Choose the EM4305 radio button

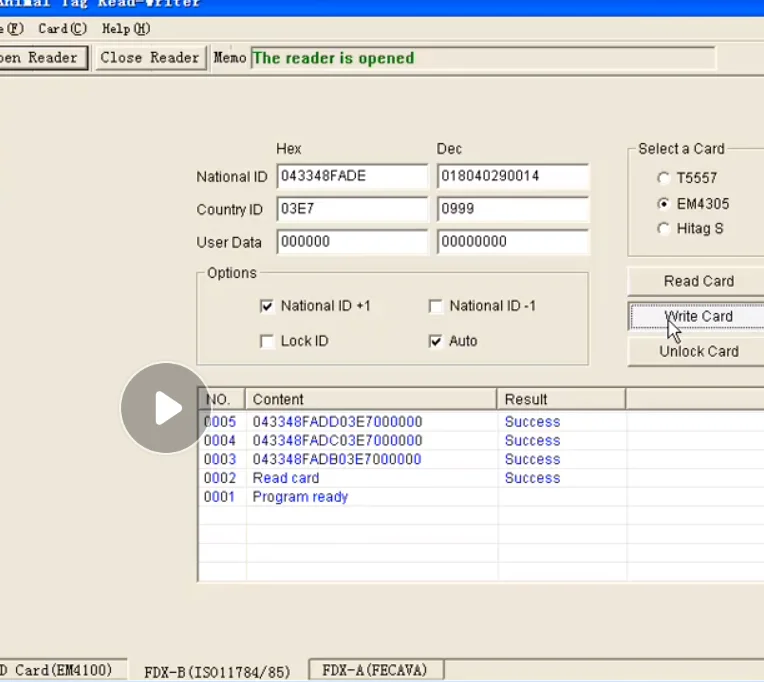click(663, 204)
